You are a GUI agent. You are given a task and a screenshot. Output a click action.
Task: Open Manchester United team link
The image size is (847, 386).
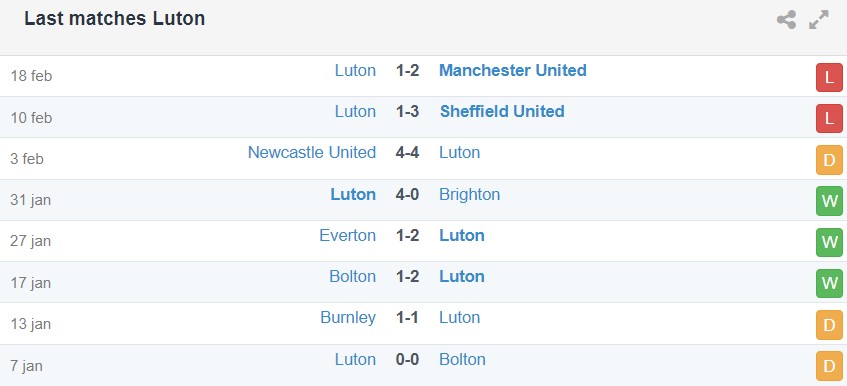coord(513,70)
